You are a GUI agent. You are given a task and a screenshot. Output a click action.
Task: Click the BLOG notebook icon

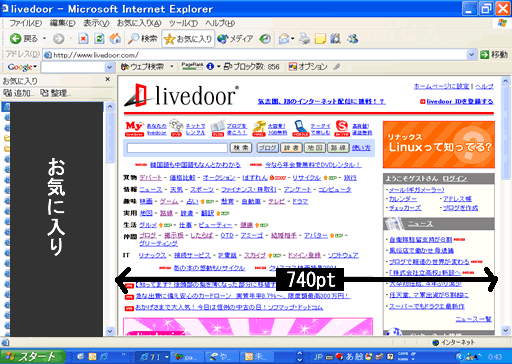click(x=218, y=129)
